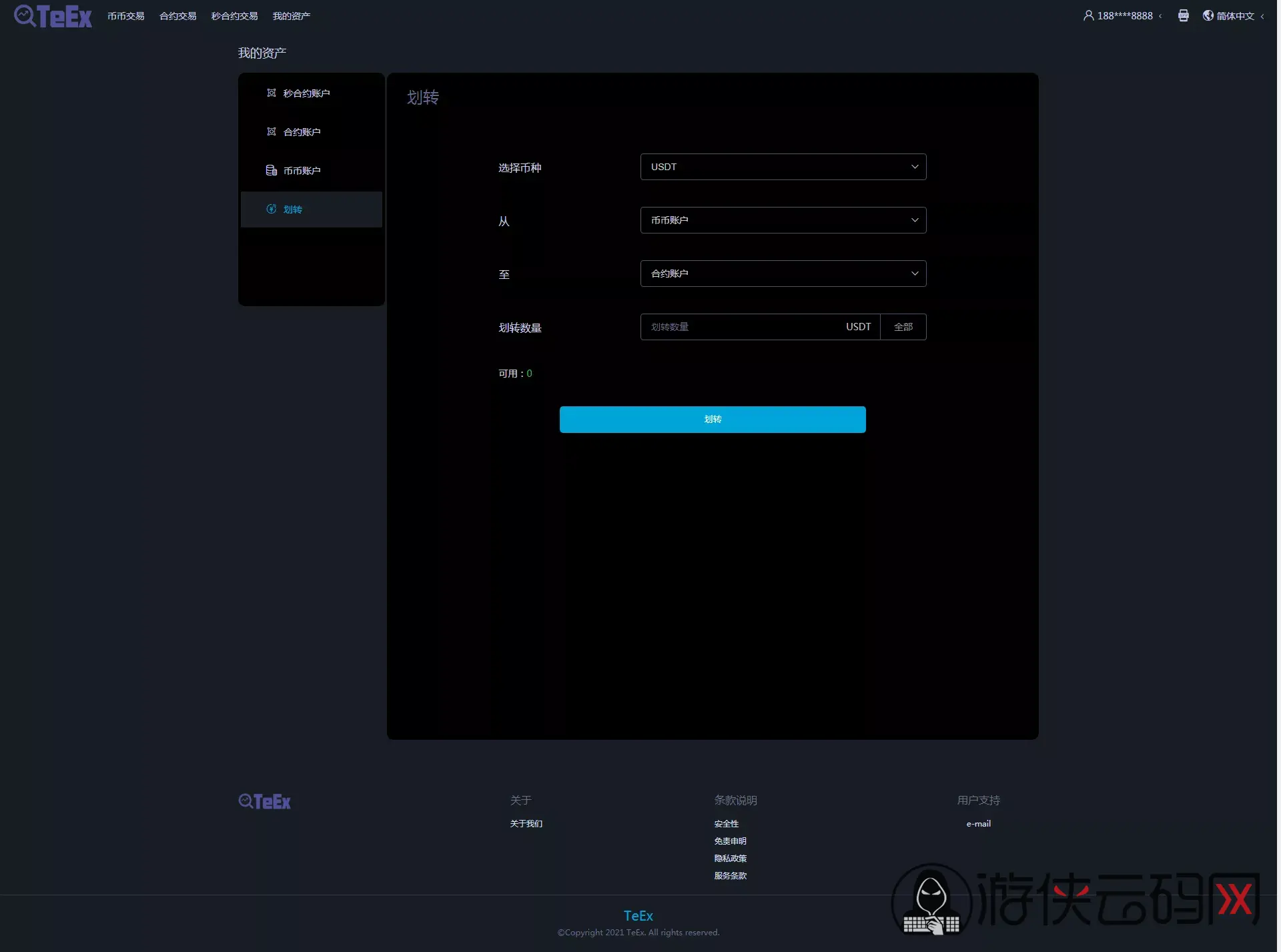
Task: Open the 关于我们 footer link
Action: coord(528,824)
